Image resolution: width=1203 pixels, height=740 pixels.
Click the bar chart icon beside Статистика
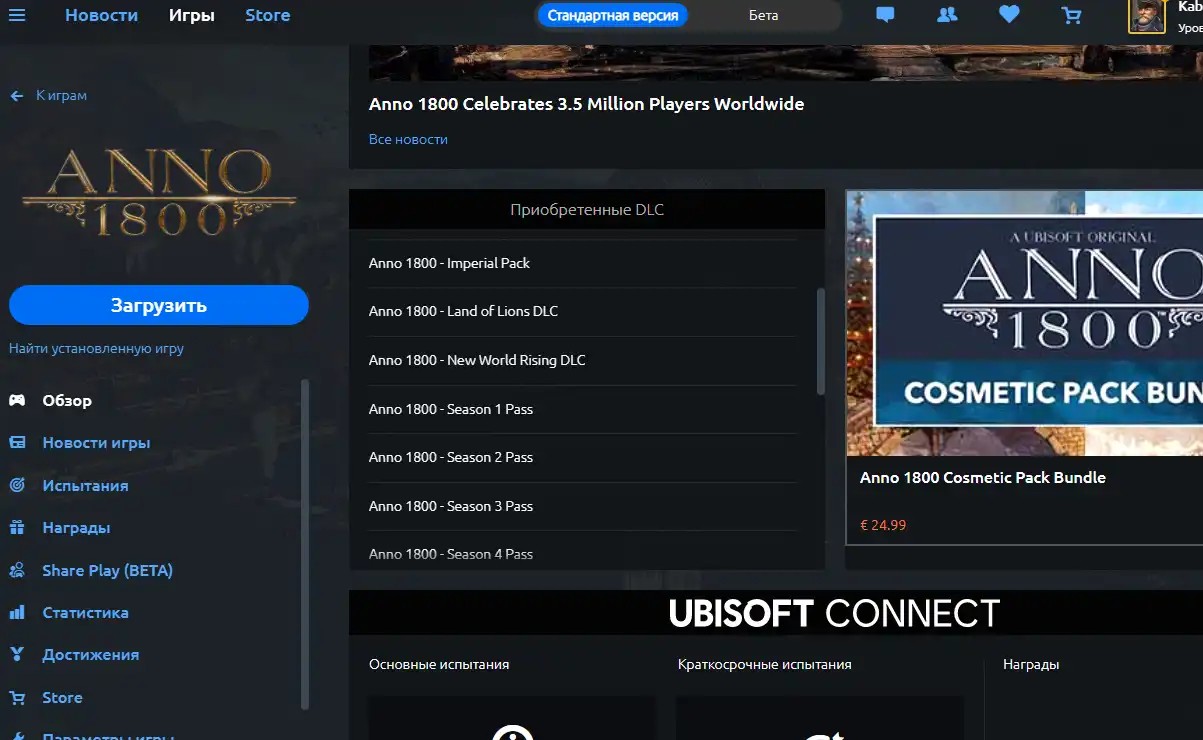click(17, 612)
